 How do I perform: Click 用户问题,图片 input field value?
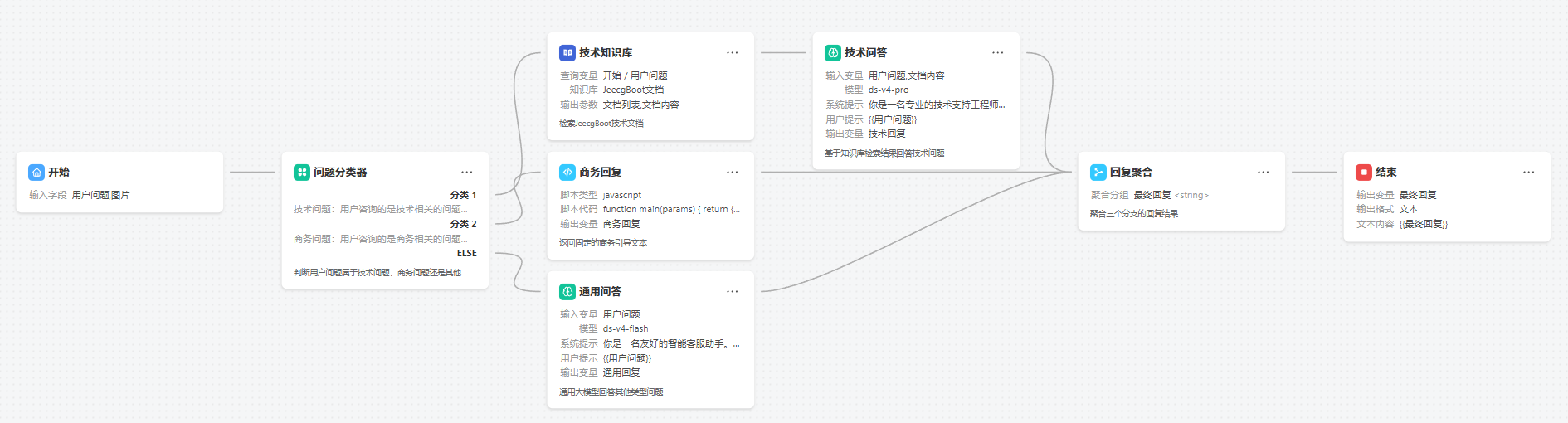(x=100, y=195)
